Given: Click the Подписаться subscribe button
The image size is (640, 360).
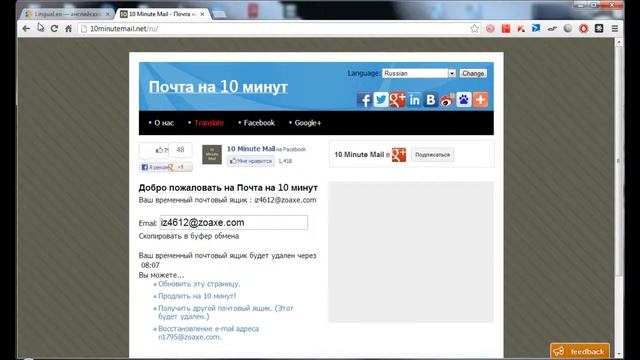Looking at the screenshot, I should click(x=432, y=155).
